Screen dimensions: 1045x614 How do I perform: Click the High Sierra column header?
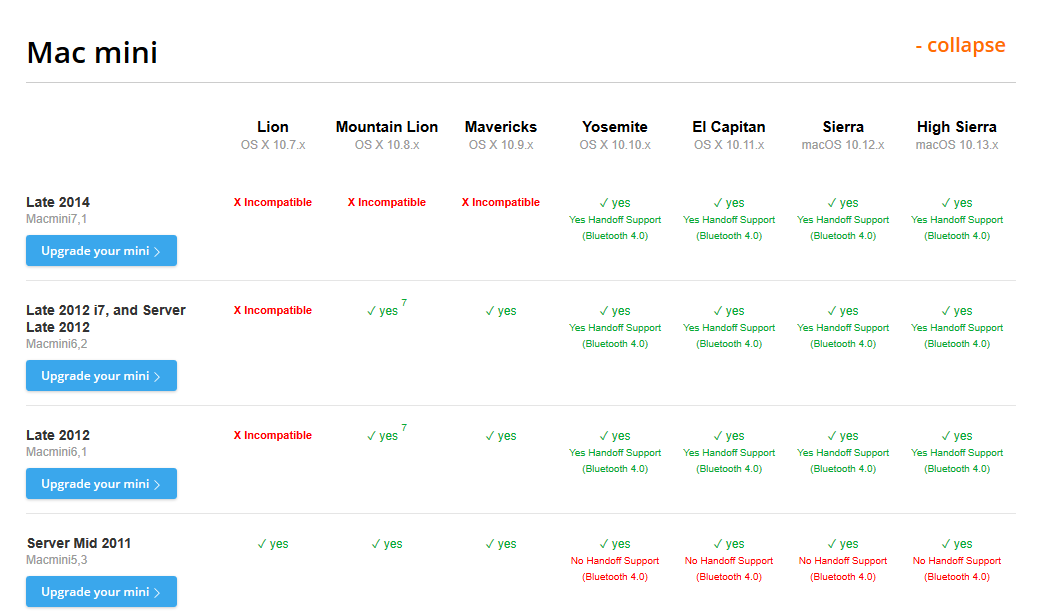point(957,127)
